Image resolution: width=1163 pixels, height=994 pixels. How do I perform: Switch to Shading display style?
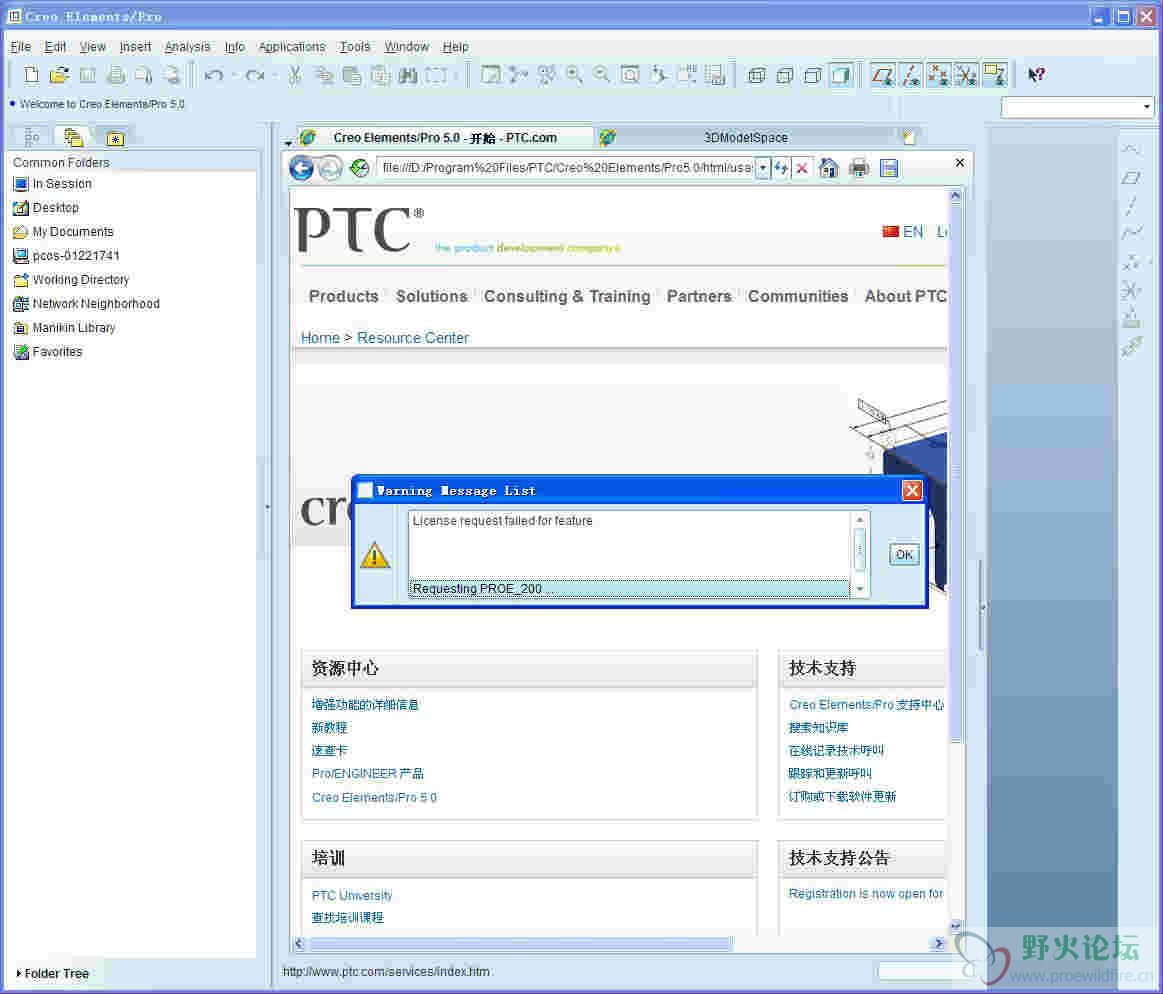click(x=840, y=75)
